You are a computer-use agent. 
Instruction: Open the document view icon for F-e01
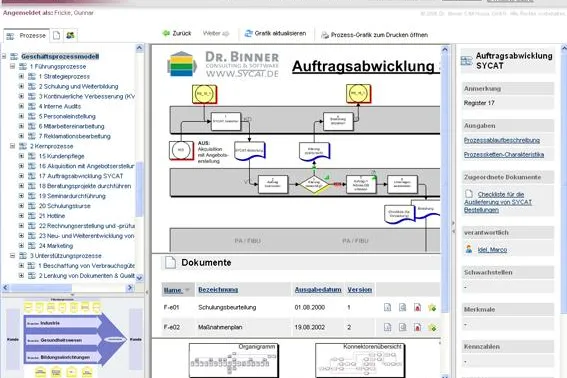tap(387, 307)
